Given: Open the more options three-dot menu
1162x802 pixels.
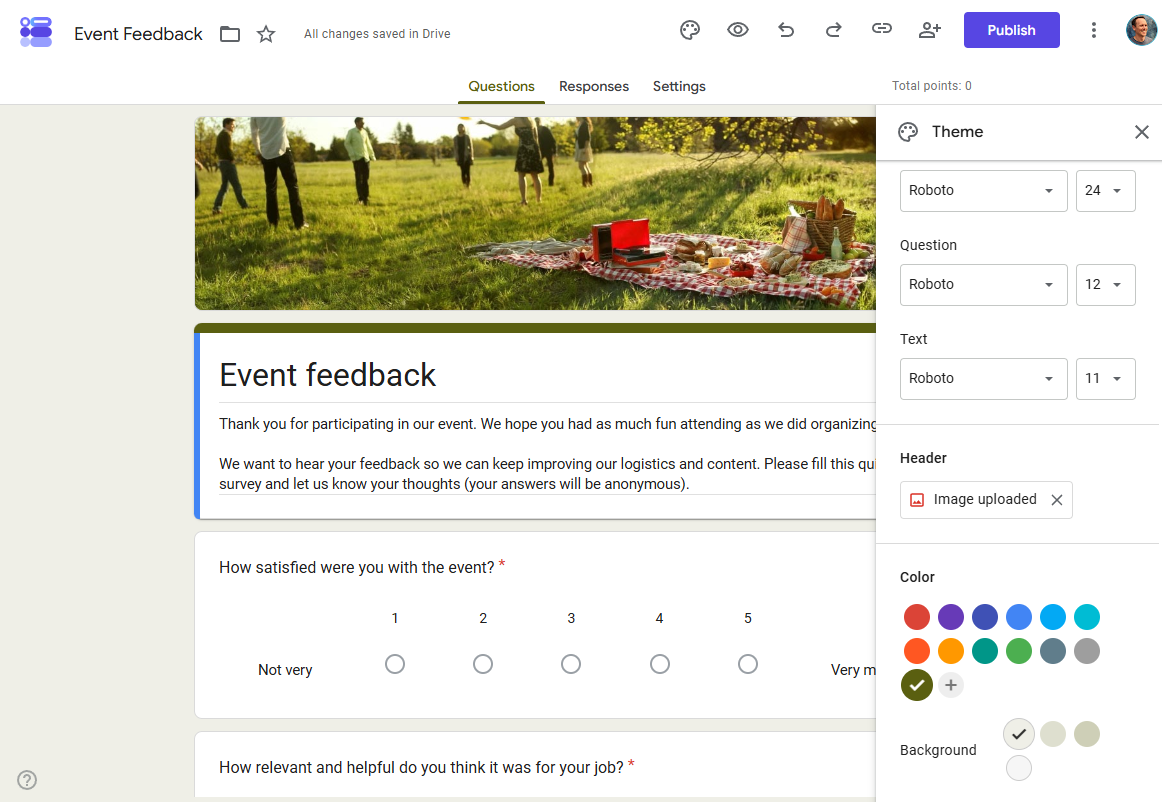Looking at the screenshot, I should 1094,30.
